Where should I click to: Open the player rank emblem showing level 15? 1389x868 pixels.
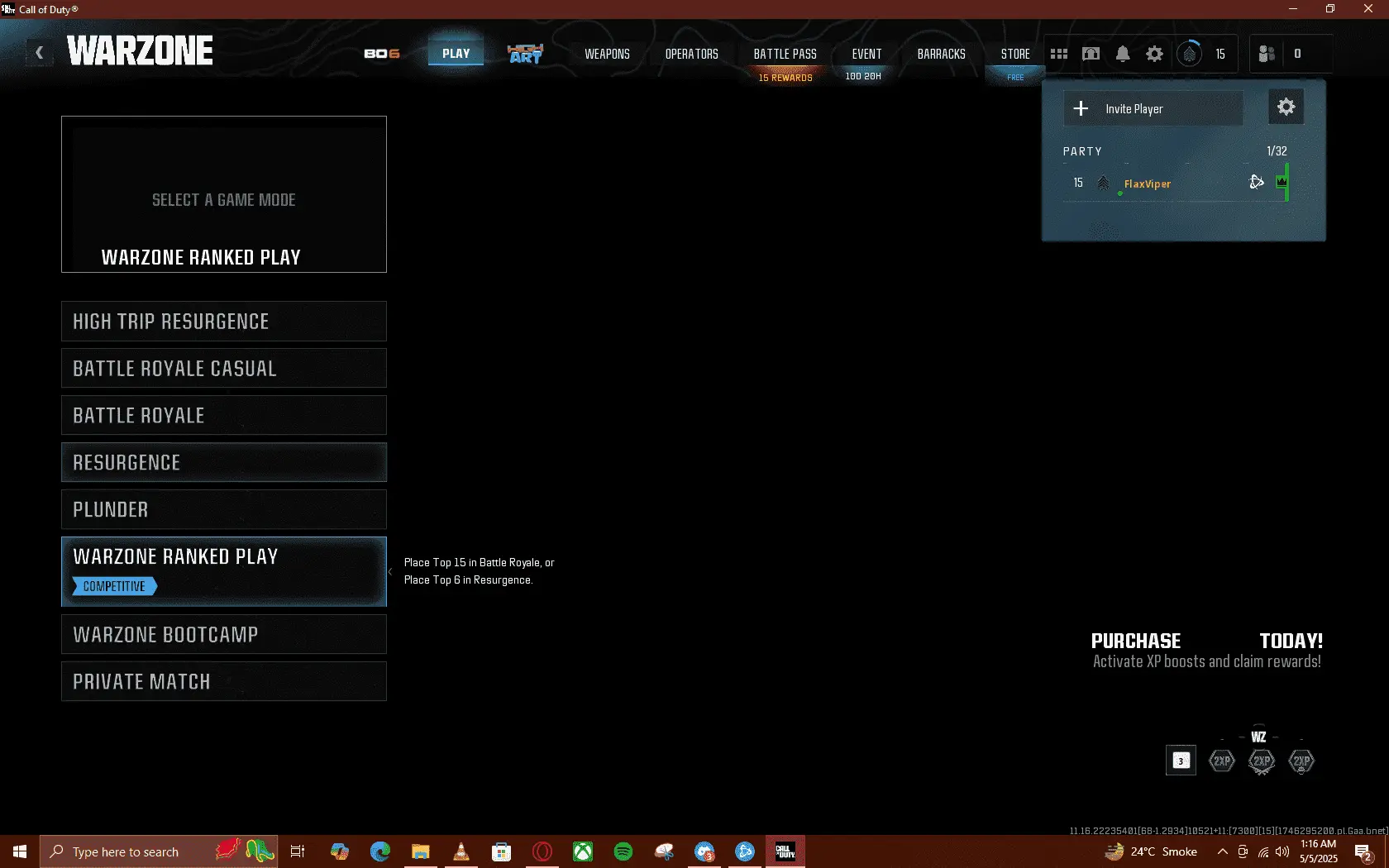point(1190,54)
